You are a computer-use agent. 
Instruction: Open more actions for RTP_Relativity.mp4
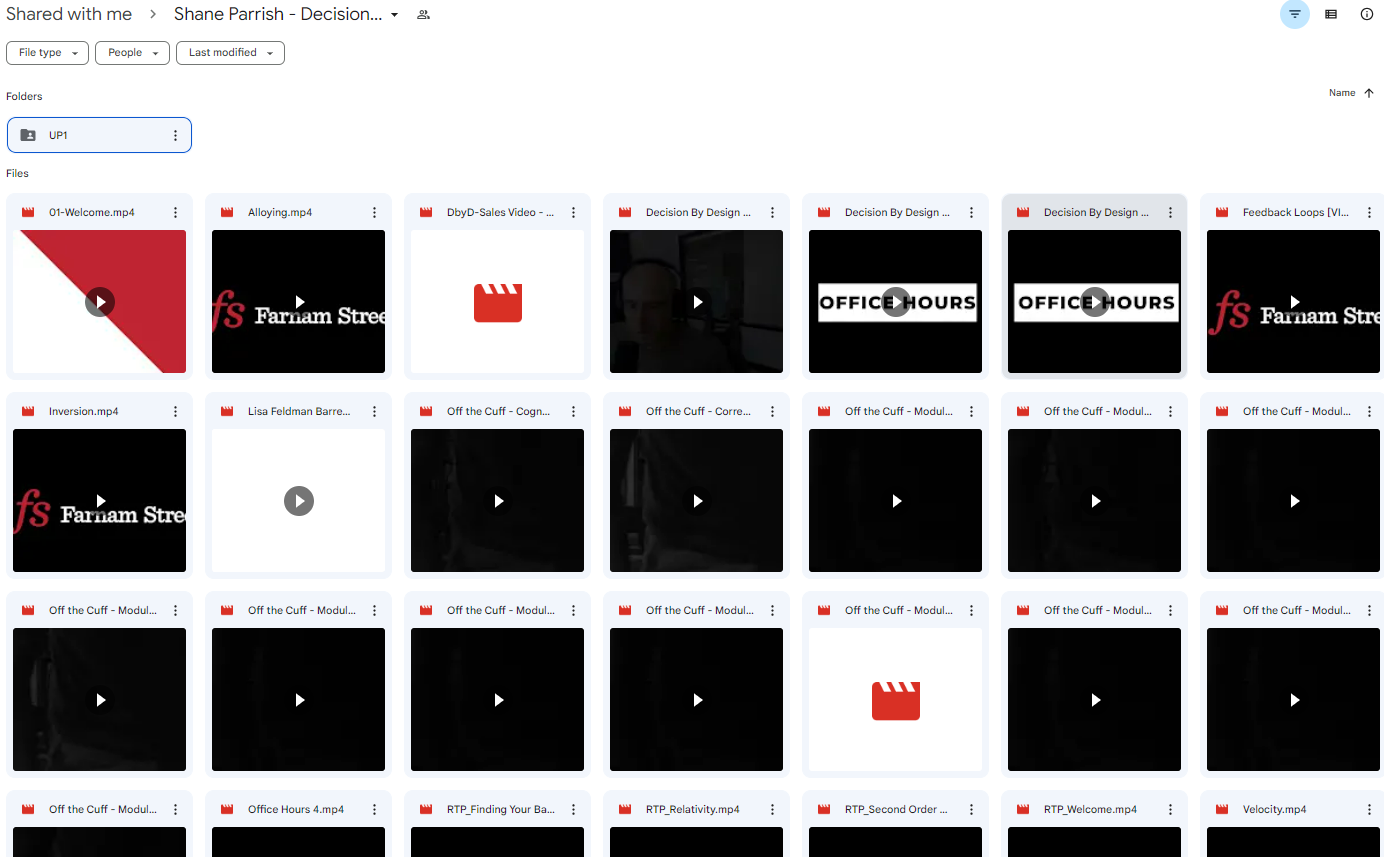point(772,810)
